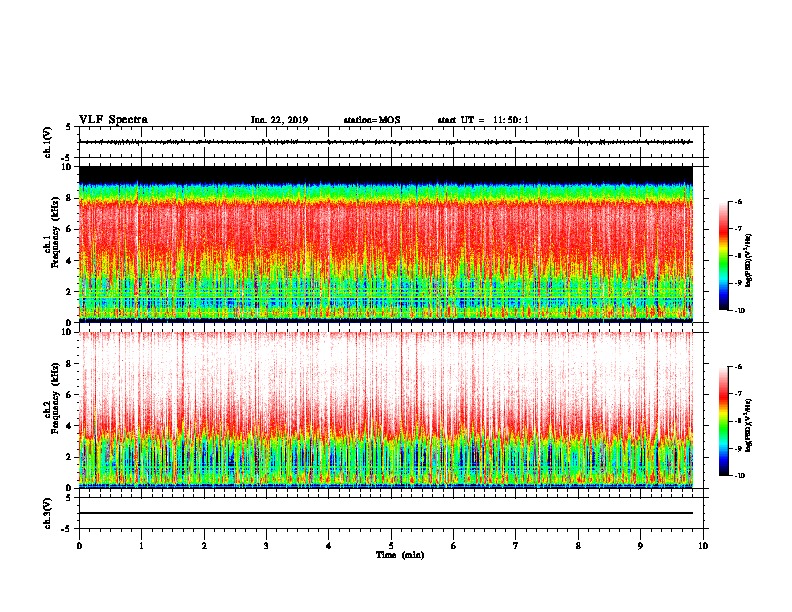Image resolution: width=792 pixels, height=612 pixels.
Task: Click the "ch.3(V)" axis label
Action: (48, 513)
